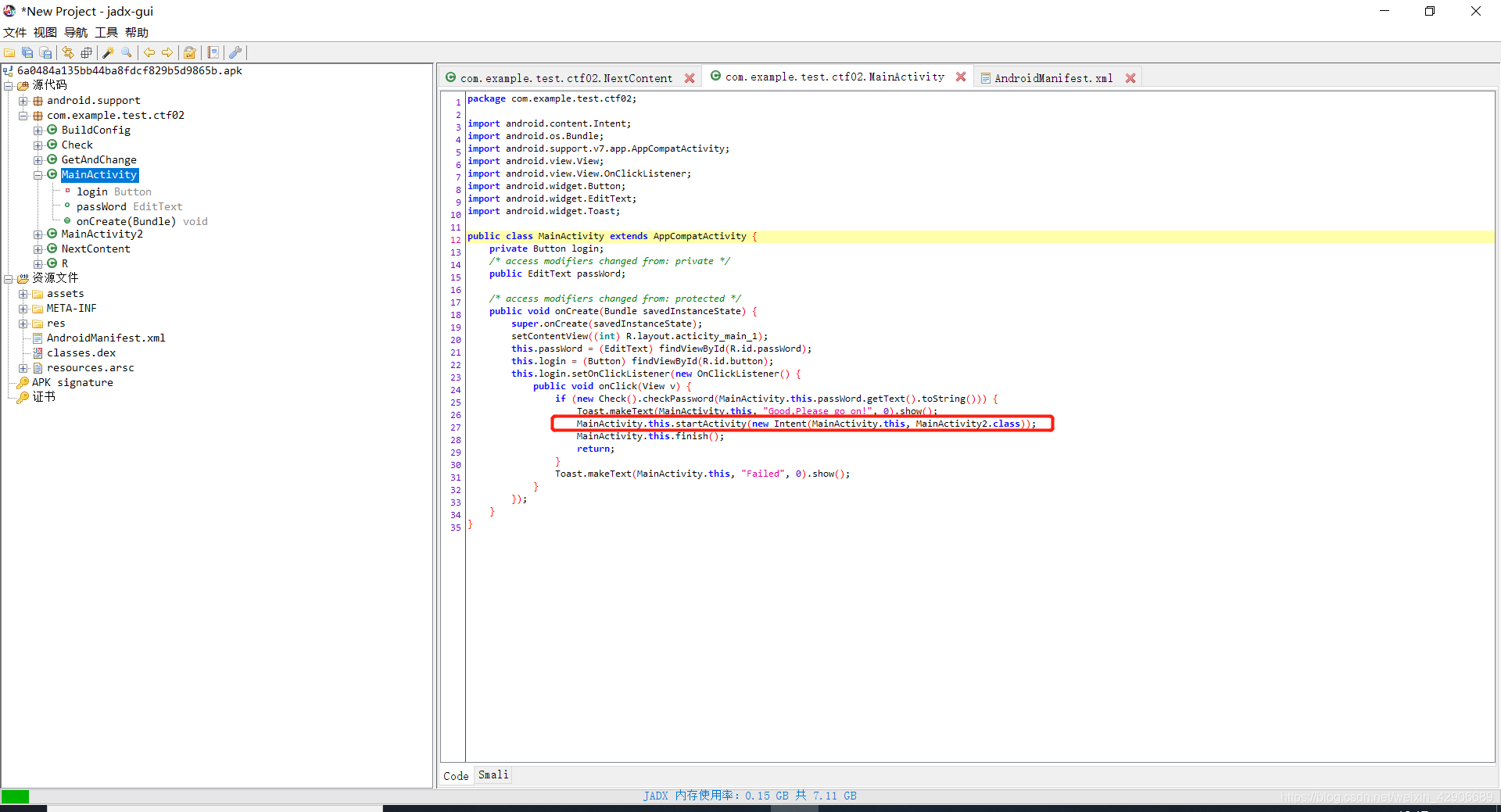1501x812 pixels.
Task: Toggle sync with editor arrows icon
Action: point(68,52)
